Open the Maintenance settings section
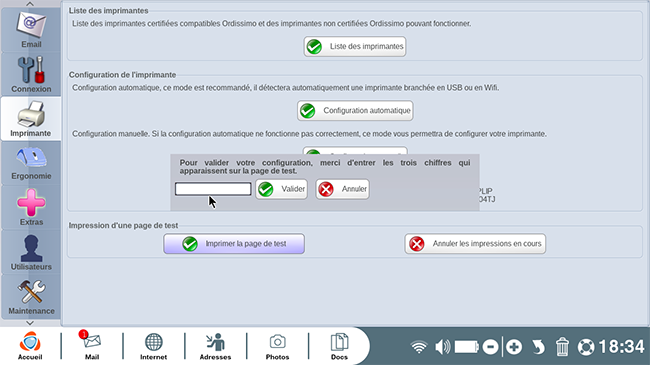650x365 pixels. (31, 296)
